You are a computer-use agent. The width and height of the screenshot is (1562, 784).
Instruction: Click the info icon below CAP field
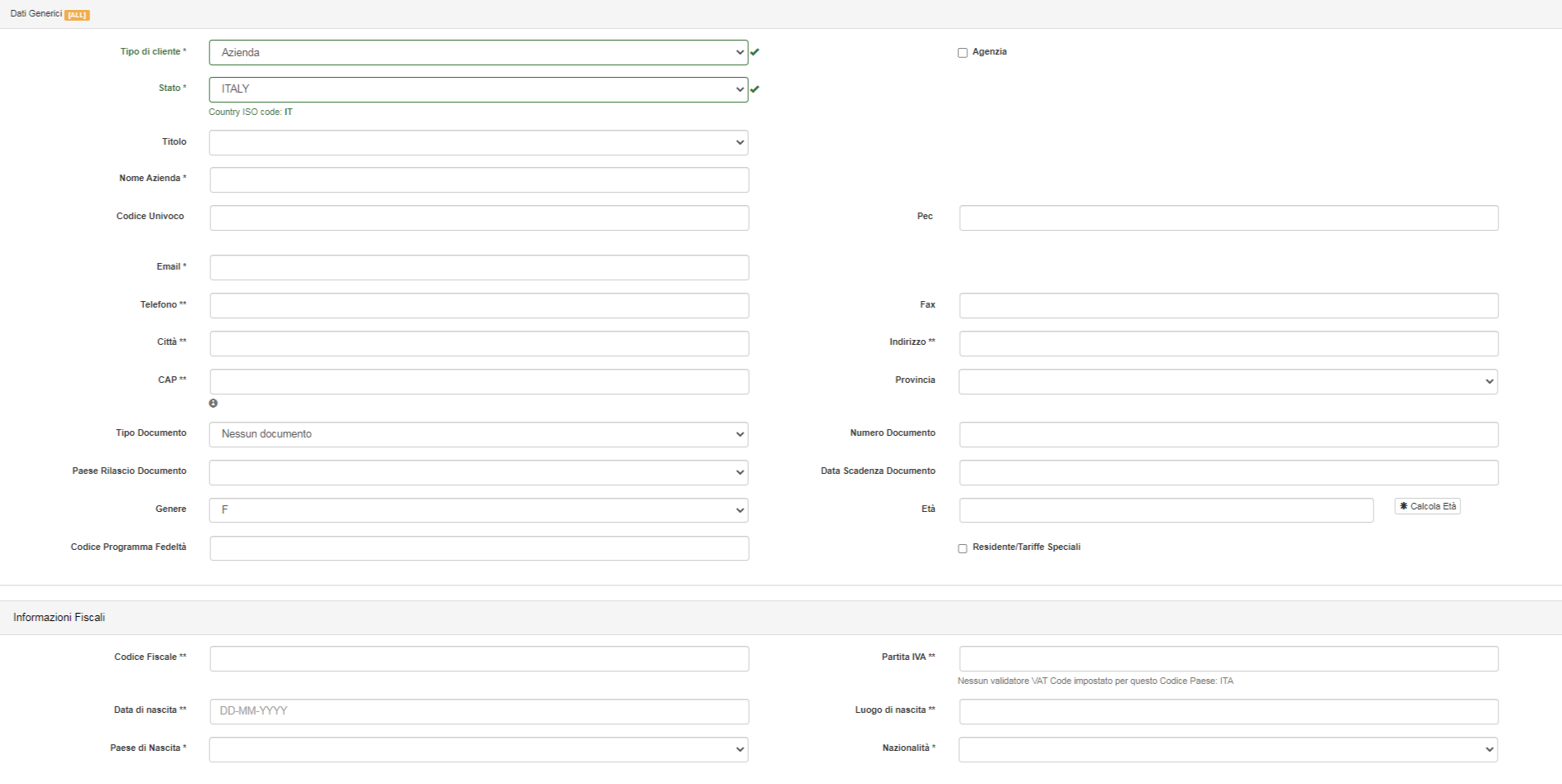[213, 404]
